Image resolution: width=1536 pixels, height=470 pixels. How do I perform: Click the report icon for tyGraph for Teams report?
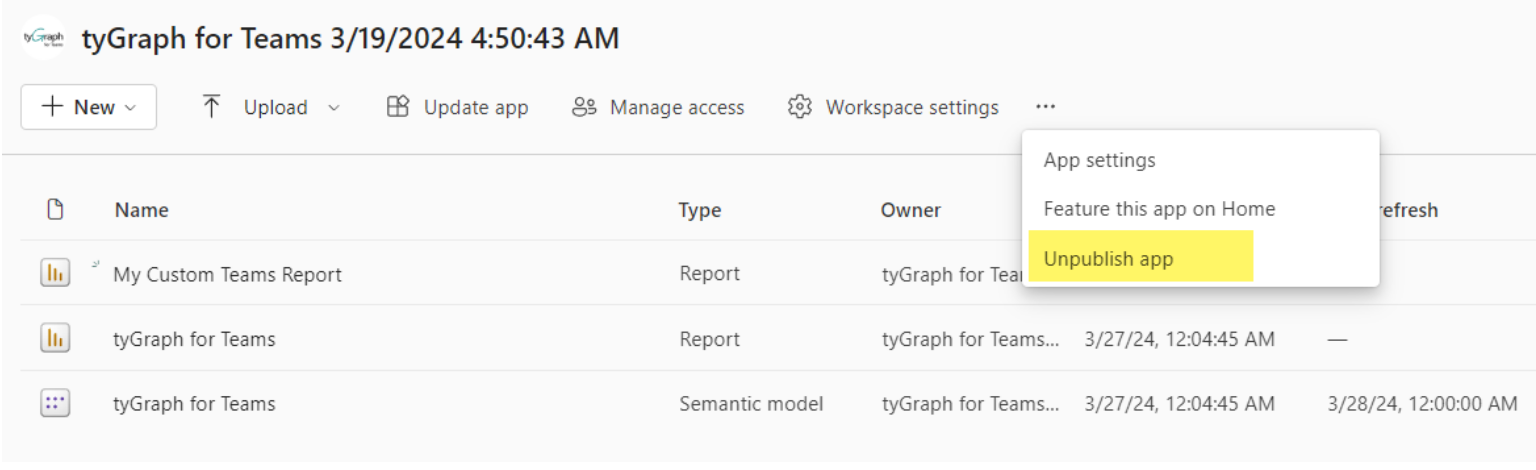point(55,339)
